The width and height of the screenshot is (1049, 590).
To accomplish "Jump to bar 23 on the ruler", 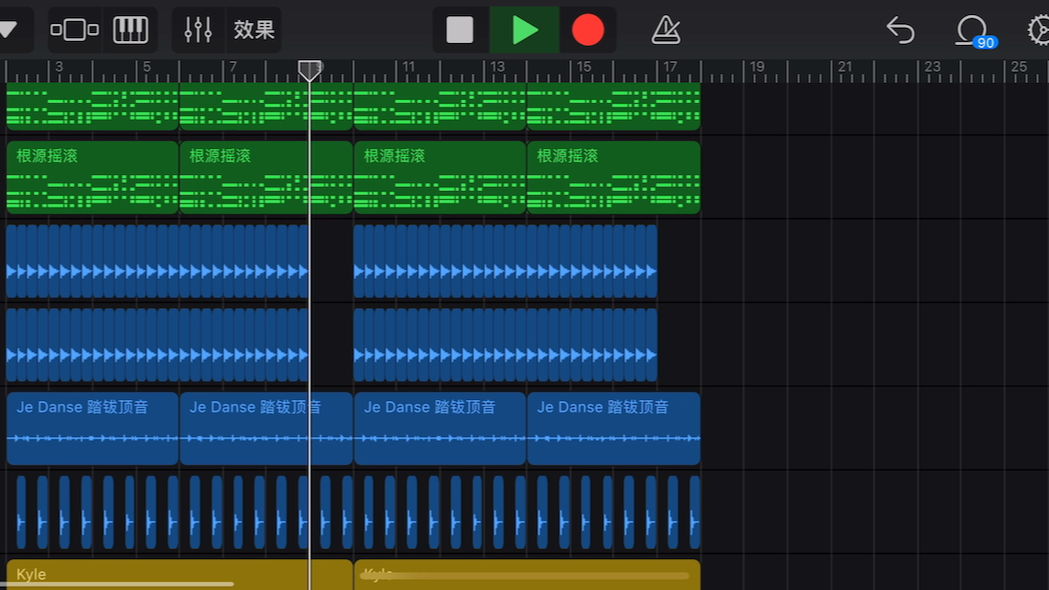I will click(x=932, y=67).
